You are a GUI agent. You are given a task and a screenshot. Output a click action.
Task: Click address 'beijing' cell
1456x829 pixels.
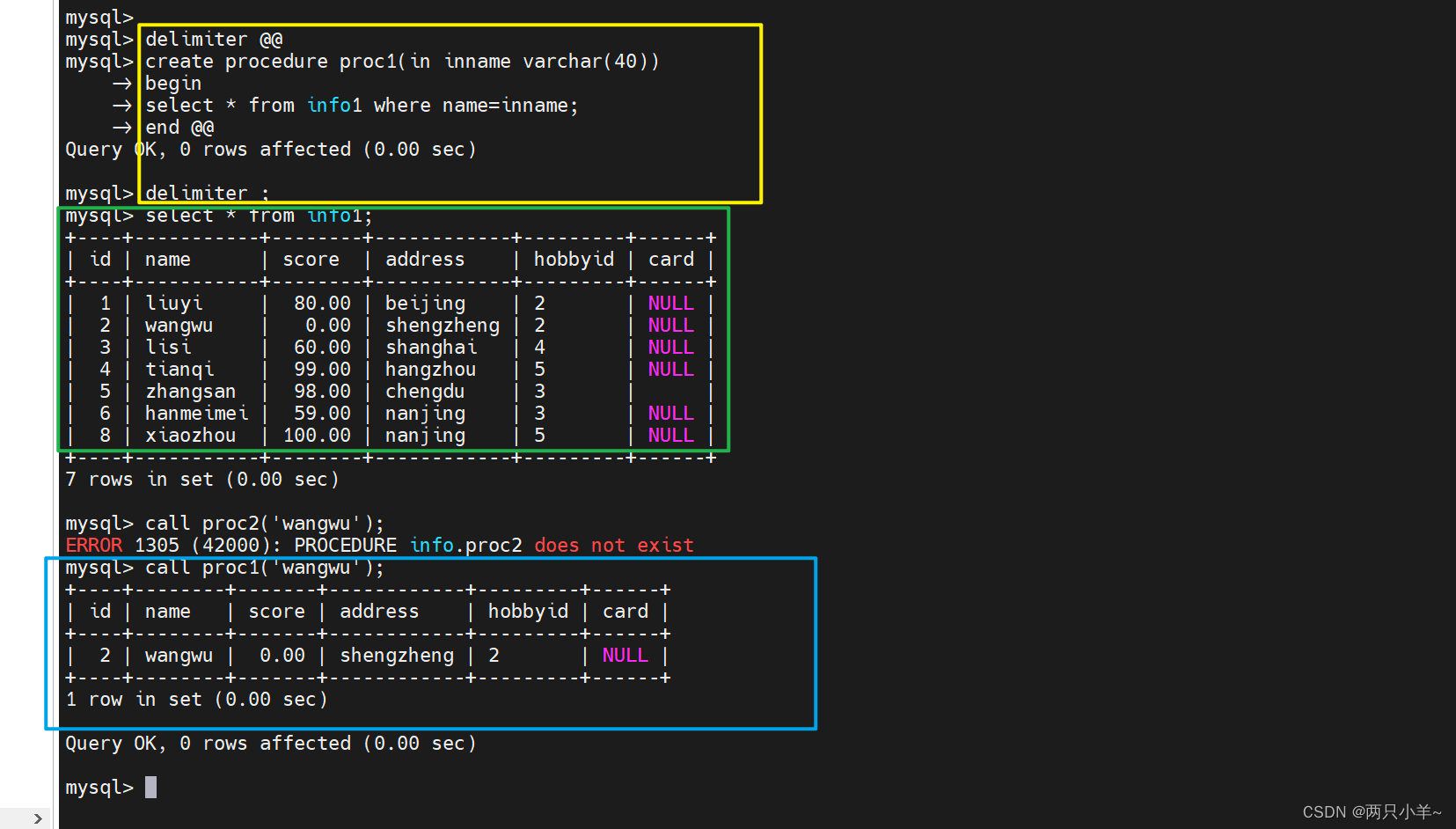425,304
